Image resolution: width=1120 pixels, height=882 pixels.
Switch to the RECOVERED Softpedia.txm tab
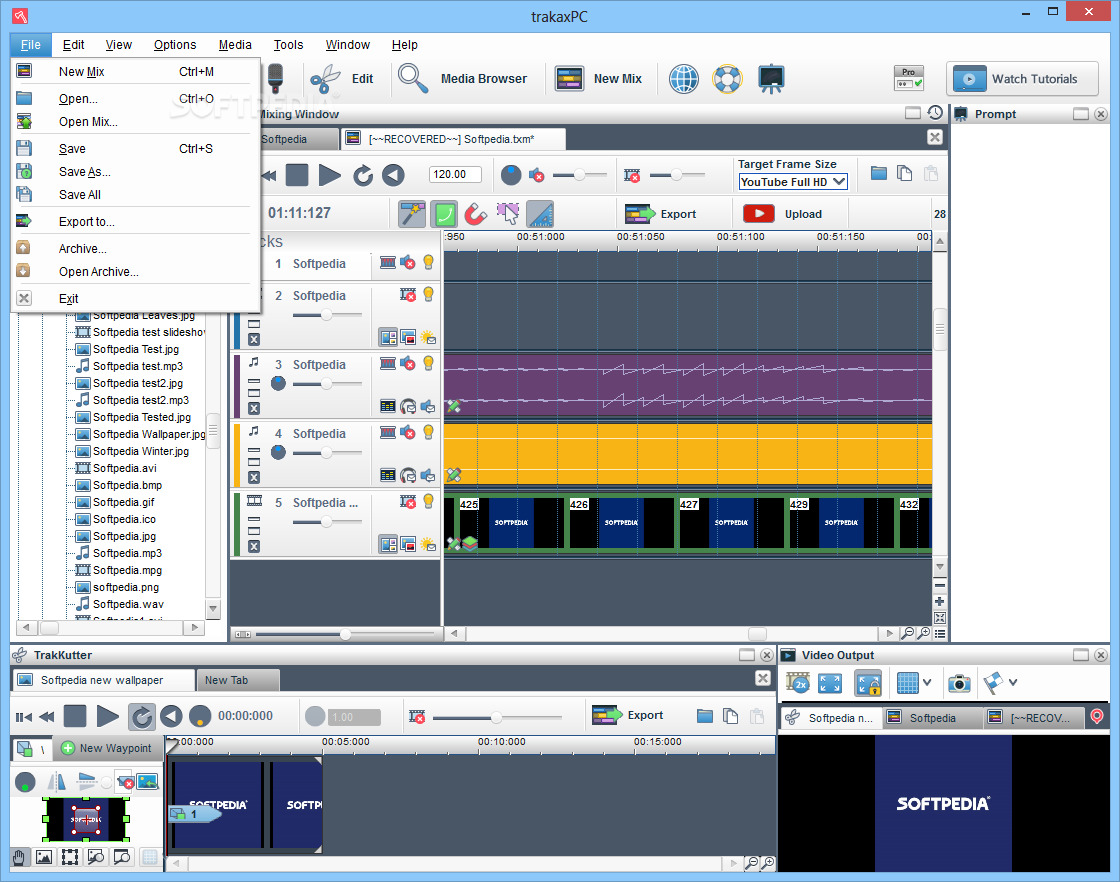(453, 139)
